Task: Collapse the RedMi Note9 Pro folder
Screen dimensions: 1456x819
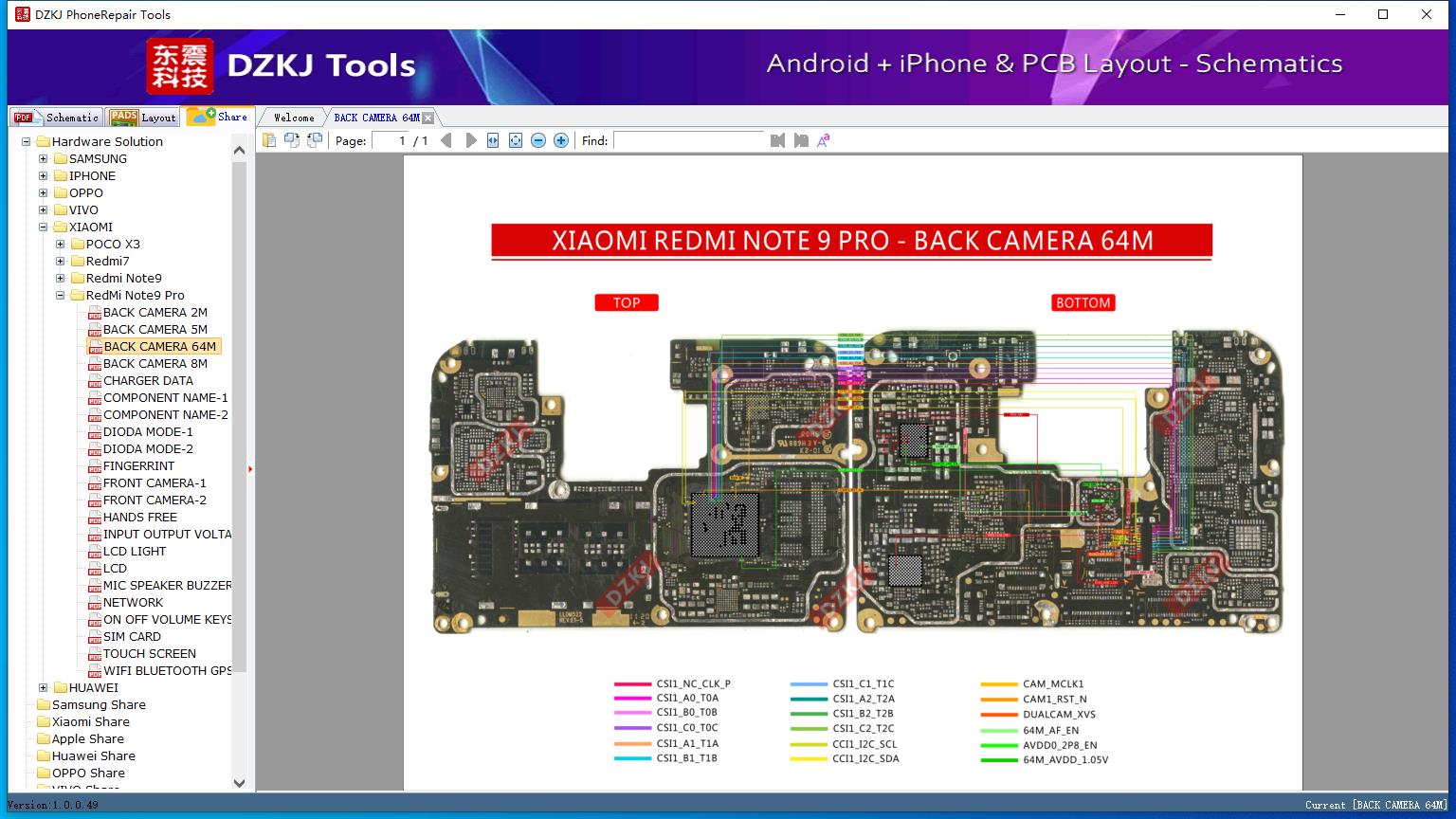Action: (61, 295)
